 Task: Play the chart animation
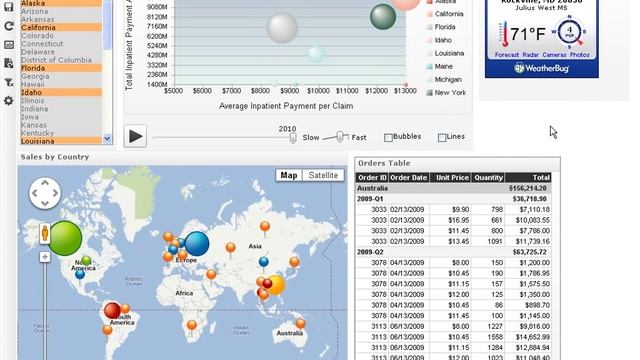(x=136, y=136)
